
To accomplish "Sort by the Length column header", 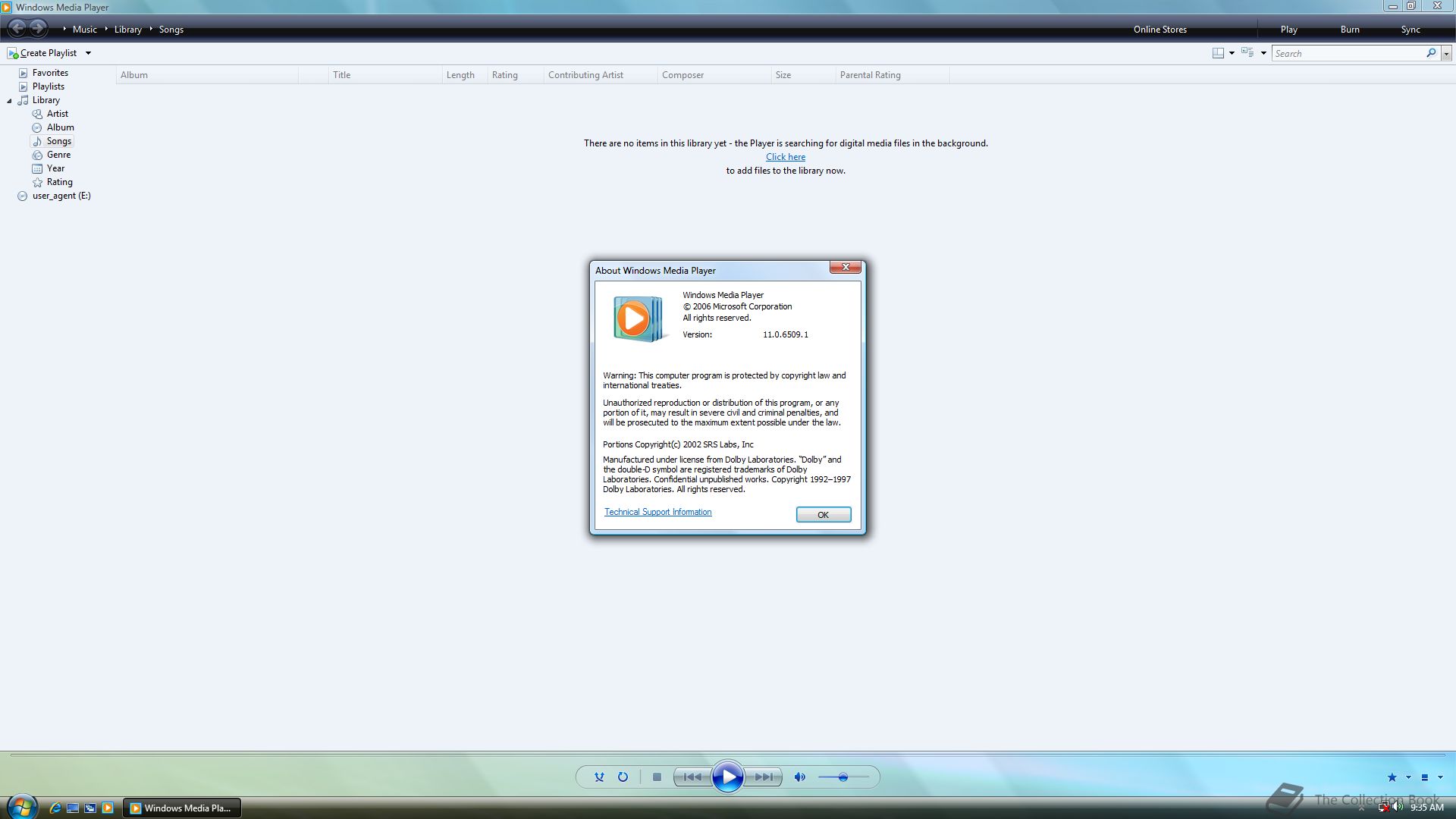I will 464,75.
